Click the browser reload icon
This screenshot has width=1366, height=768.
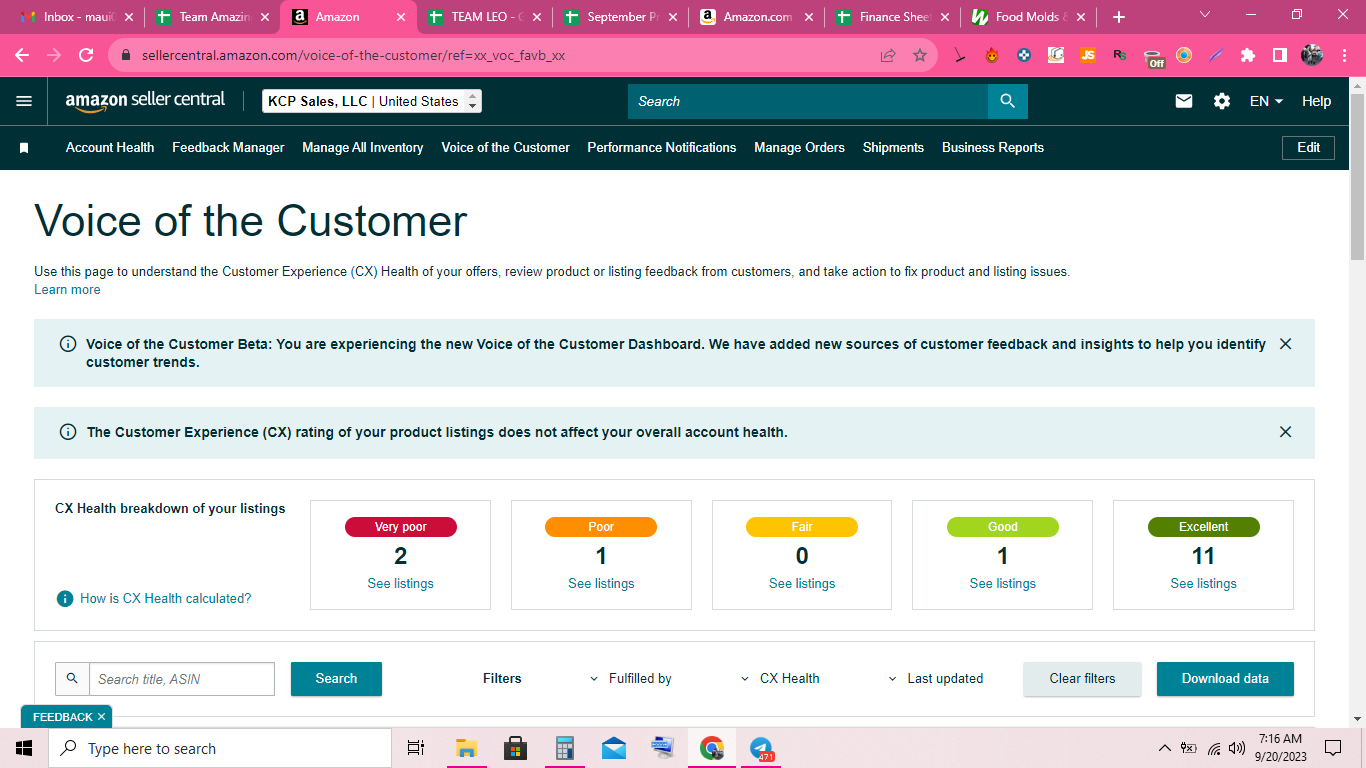86,56
